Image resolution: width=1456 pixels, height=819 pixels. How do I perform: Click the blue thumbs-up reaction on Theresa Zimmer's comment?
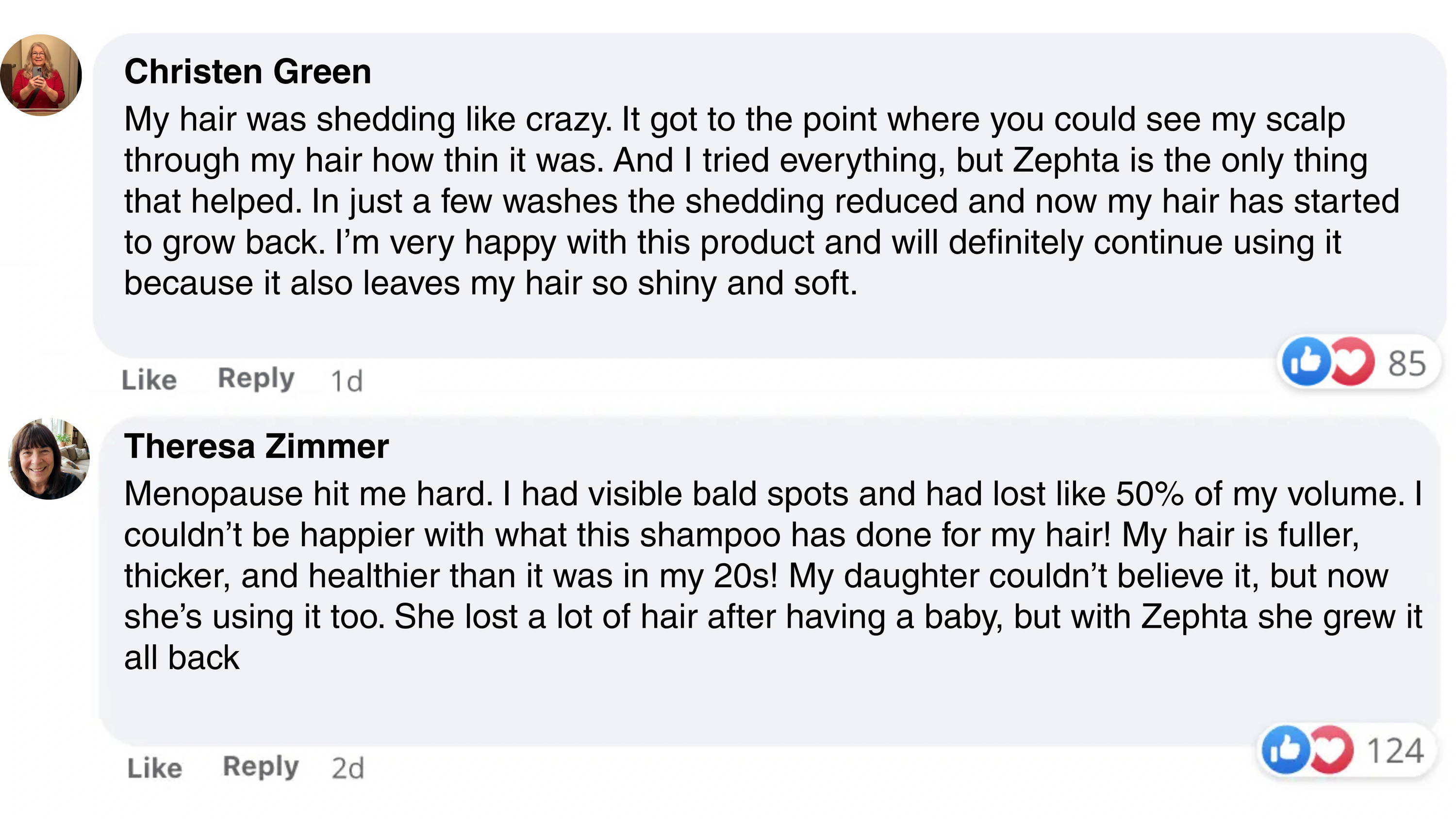click(1286, 750)
